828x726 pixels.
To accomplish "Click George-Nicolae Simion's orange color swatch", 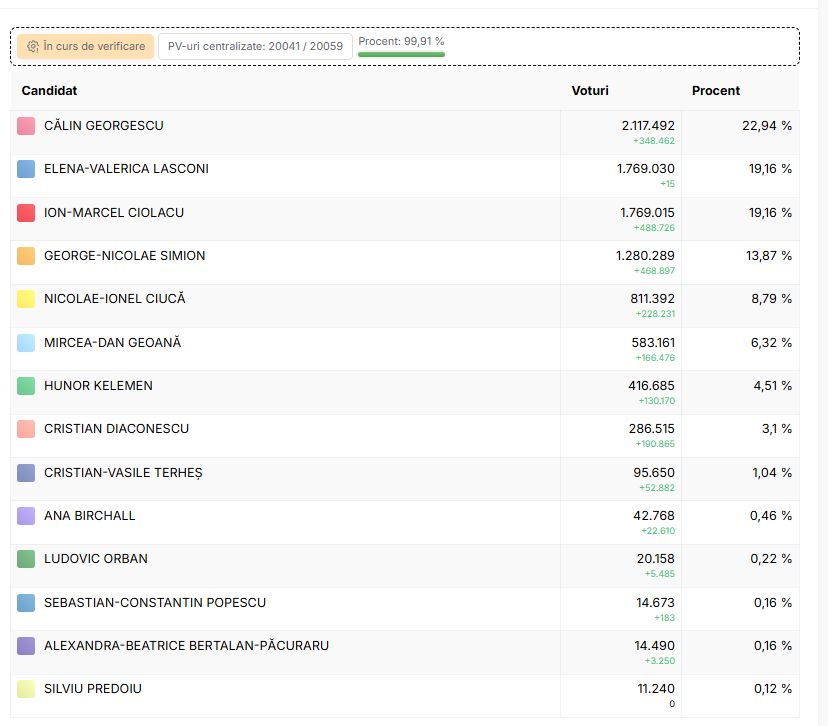I will pos(26,256).
